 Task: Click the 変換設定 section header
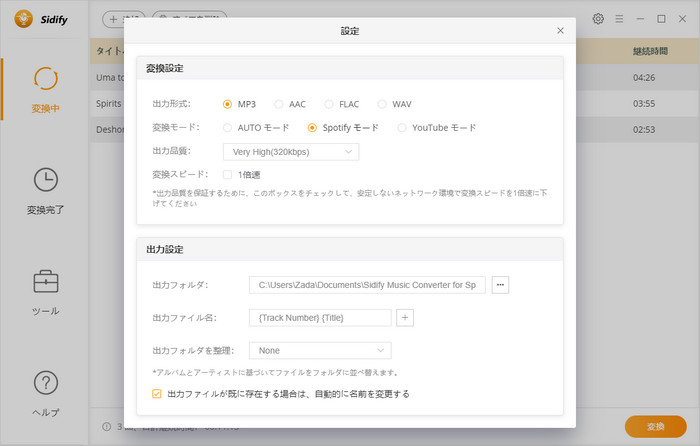(350, 68)
